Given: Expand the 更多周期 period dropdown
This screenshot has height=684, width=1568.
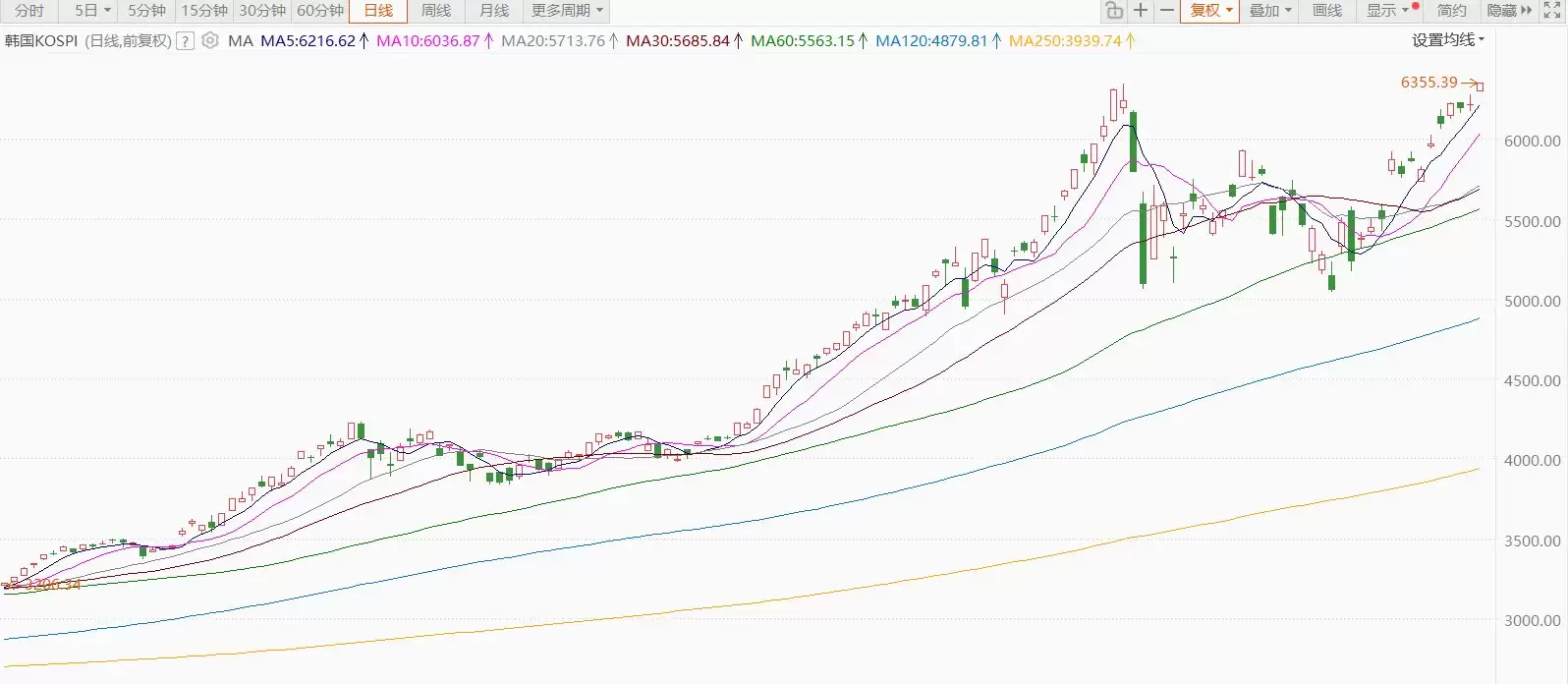Looking at the screenshot, I should (567, 11).
